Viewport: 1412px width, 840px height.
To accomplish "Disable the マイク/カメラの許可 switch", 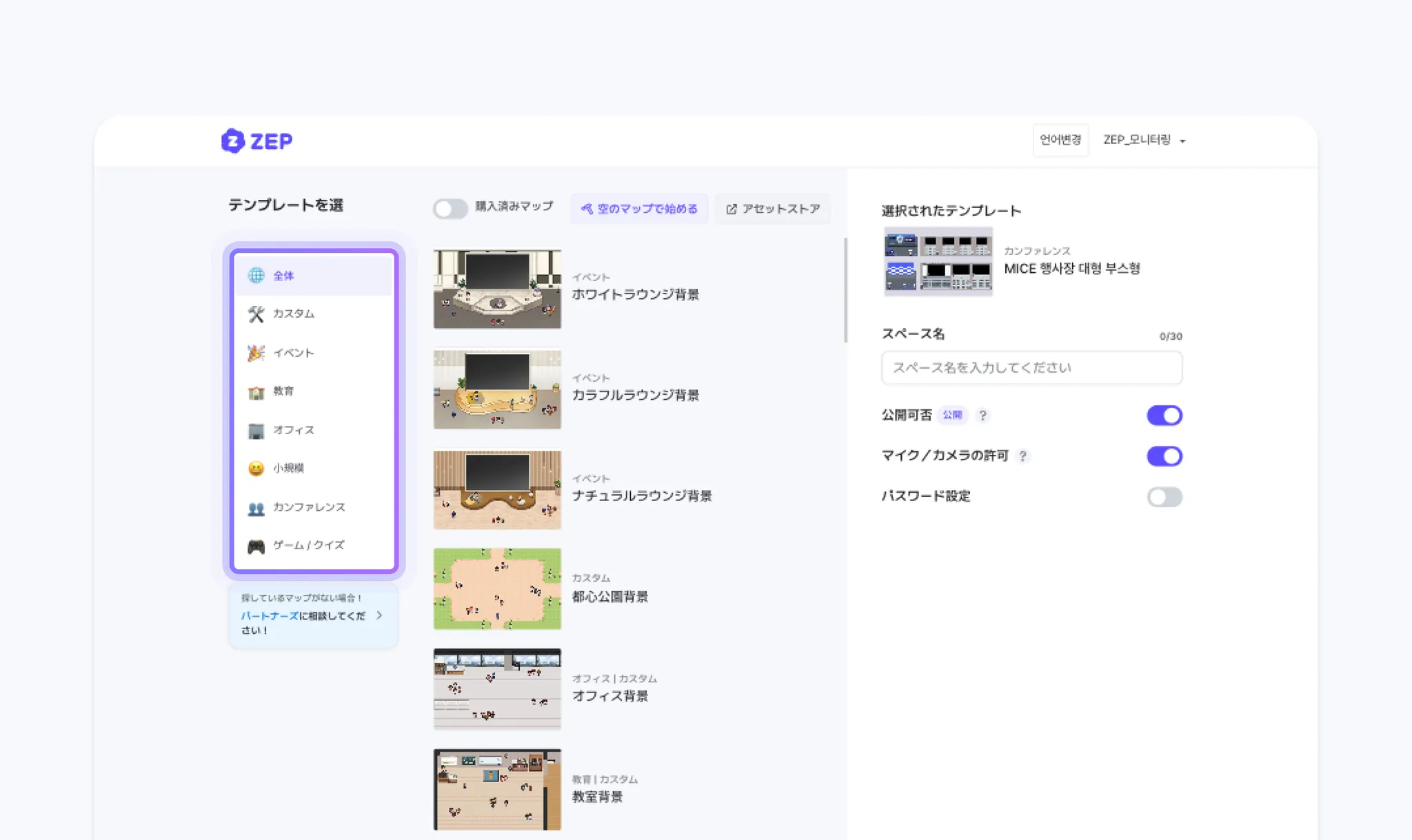I will (x=1164, y=455).
